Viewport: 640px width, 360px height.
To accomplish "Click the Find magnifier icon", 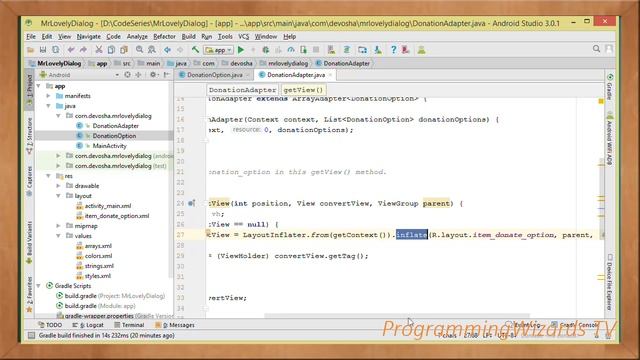I will tap(140, 50).
